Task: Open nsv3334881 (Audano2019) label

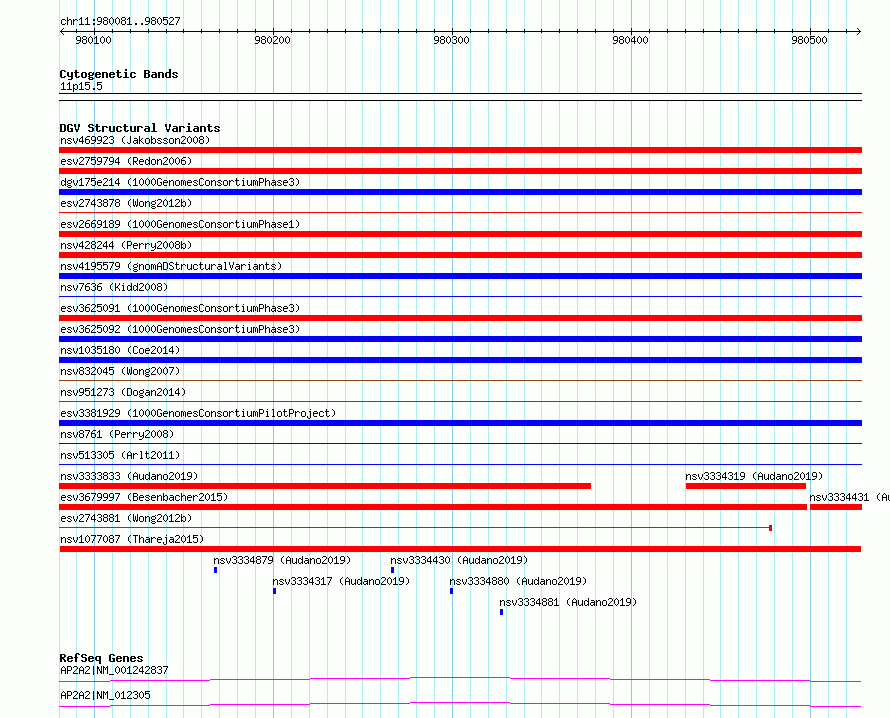Action: (x=568, y=602)
